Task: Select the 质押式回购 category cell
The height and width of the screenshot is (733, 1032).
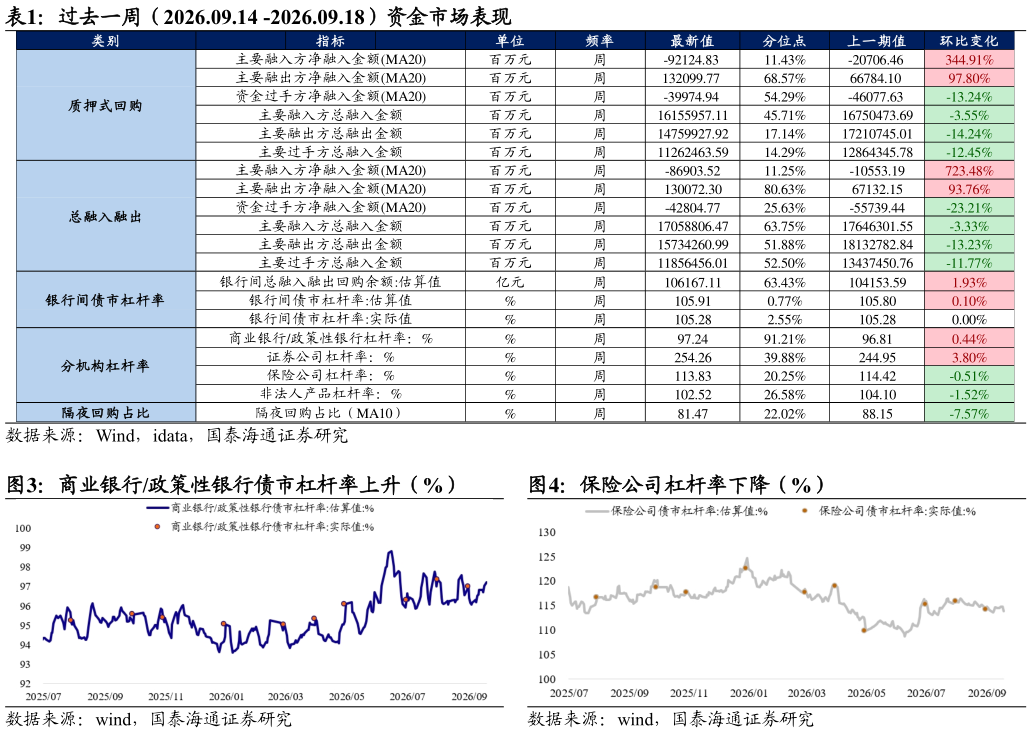Action: tap(105, 105)
